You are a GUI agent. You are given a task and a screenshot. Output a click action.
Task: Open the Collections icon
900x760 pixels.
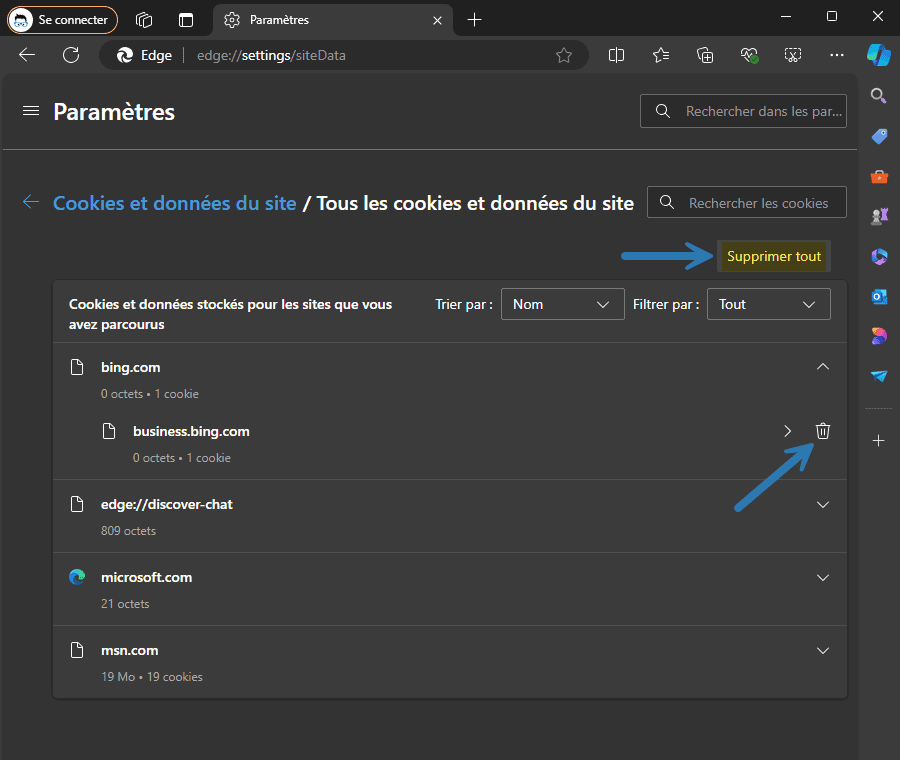pyautogui.click(x=705, y=55)
